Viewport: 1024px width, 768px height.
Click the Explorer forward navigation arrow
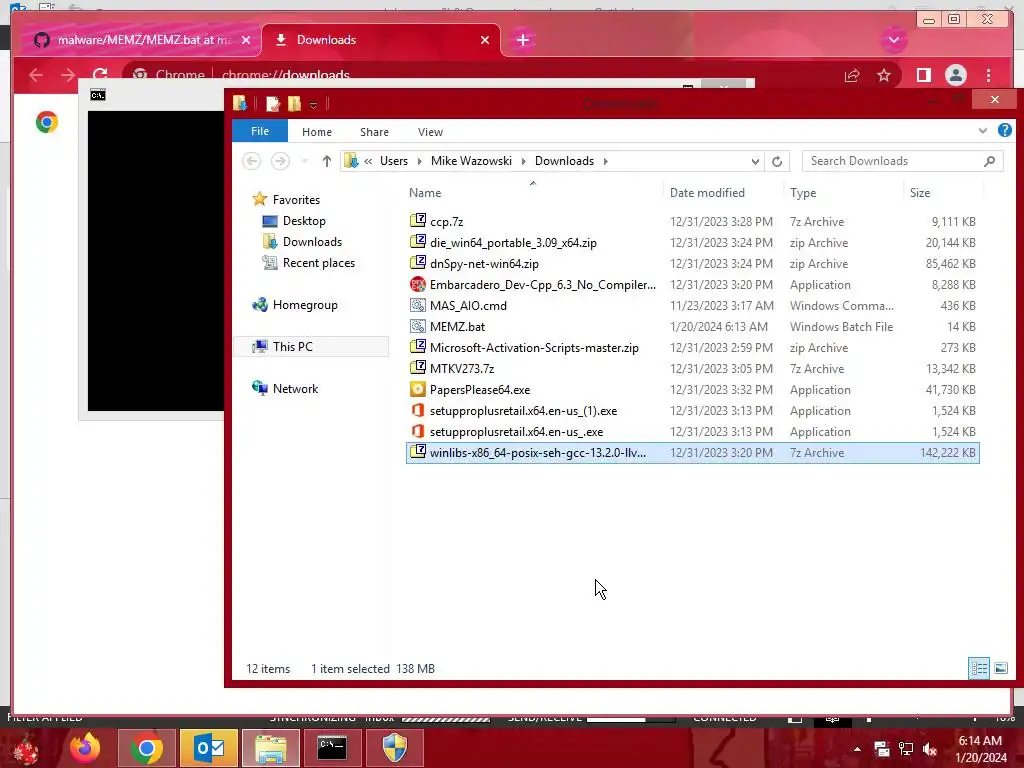[x=280, y=161]
